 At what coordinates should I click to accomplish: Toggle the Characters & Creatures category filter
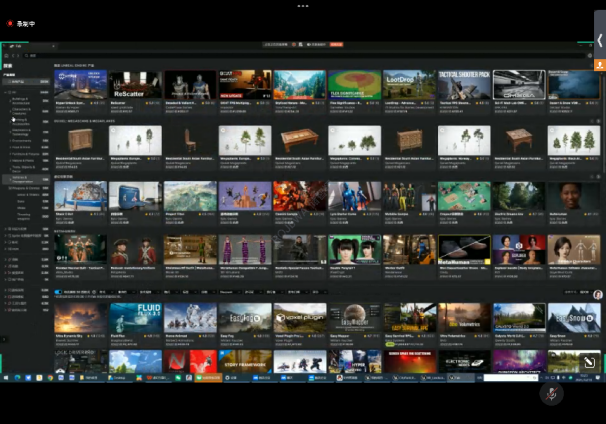[x=11, y=111]
